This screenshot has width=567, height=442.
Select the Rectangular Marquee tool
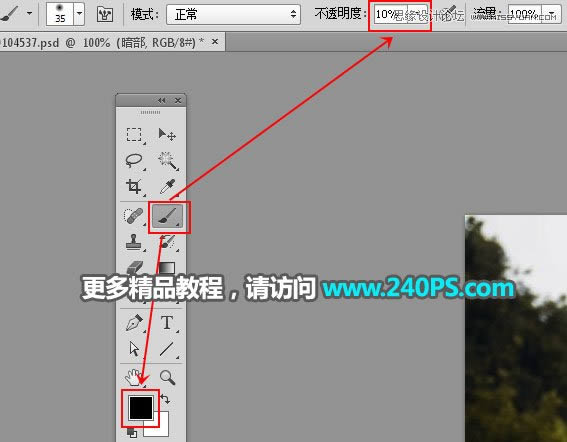(134, 135)
